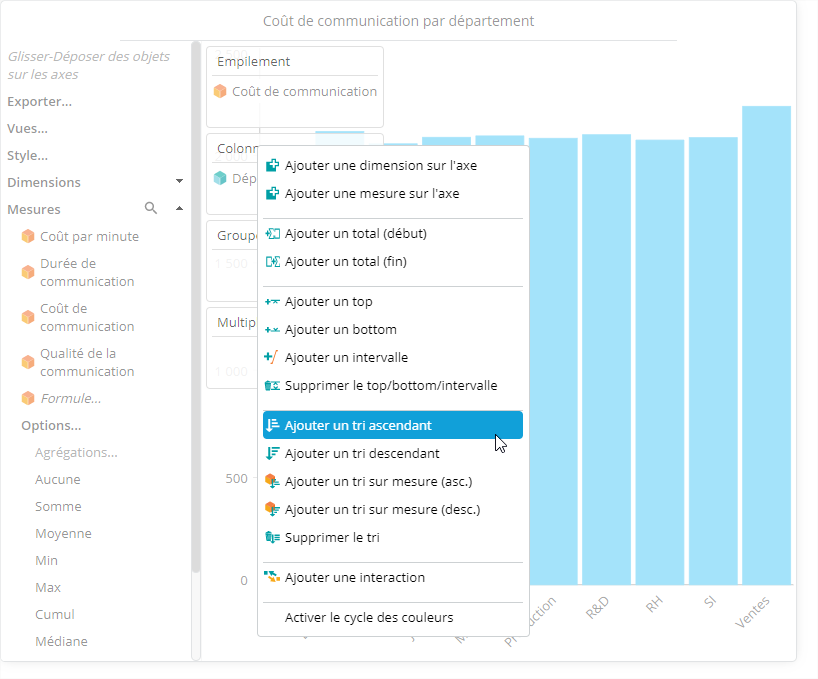Viewport: 818px width, 679px height.
Task: Click the add top icon in menu
Action: (x=272, y=302)
